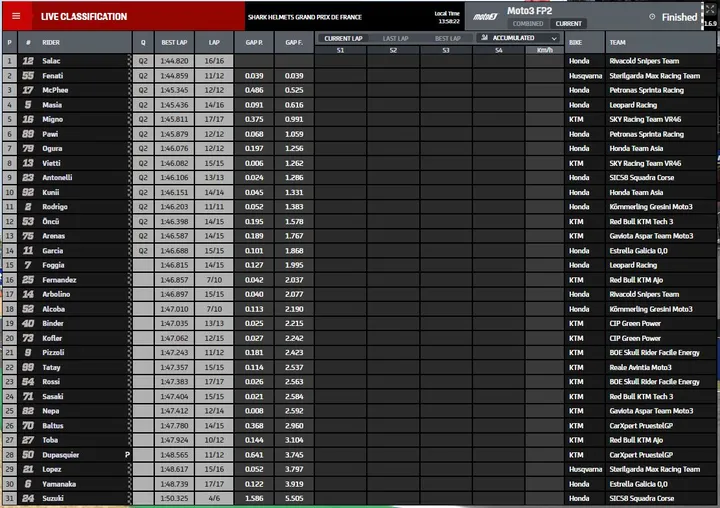
Task: Click the clock icon beside Finished
Action: 652,17
